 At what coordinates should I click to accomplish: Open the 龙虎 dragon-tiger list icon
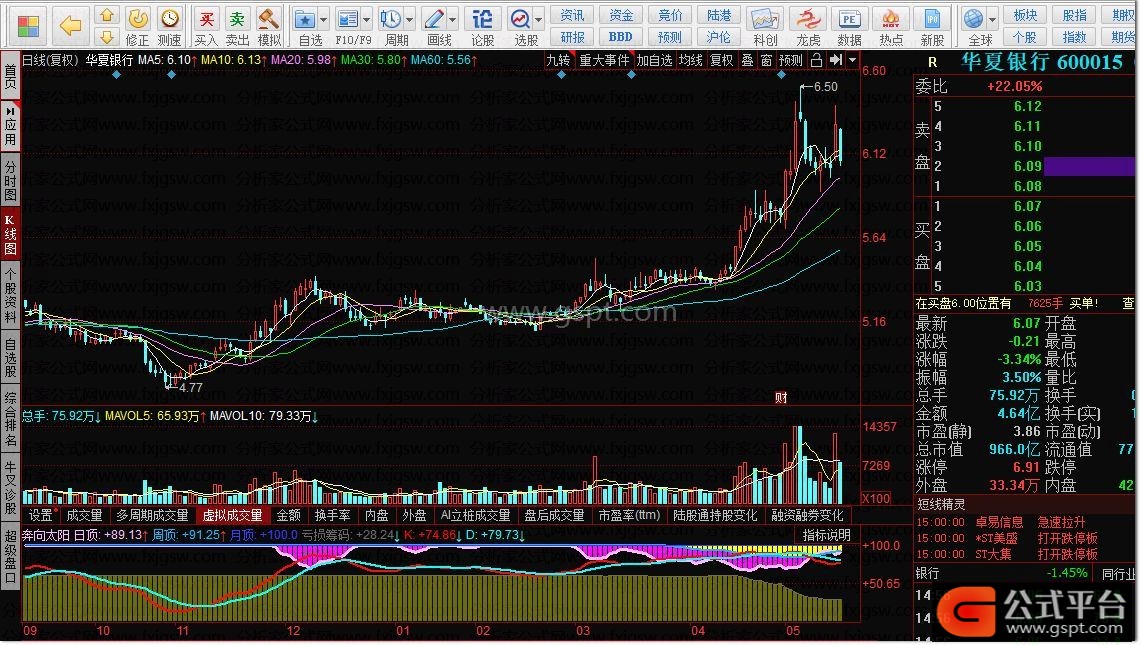click(x=808, y=26)
